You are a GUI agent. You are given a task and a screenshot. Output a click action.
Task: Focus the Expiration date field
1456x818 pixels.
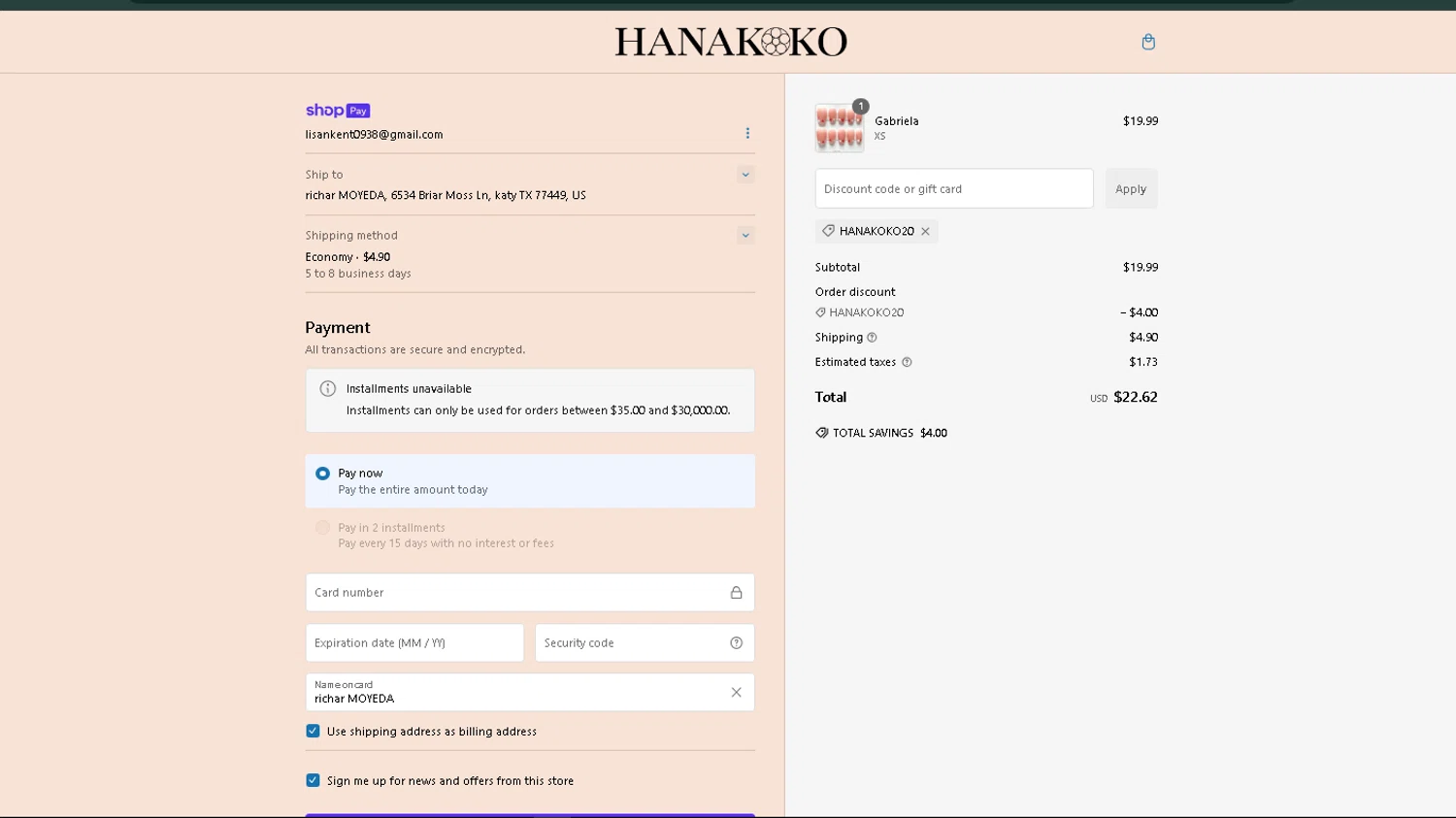coord(414,643)
